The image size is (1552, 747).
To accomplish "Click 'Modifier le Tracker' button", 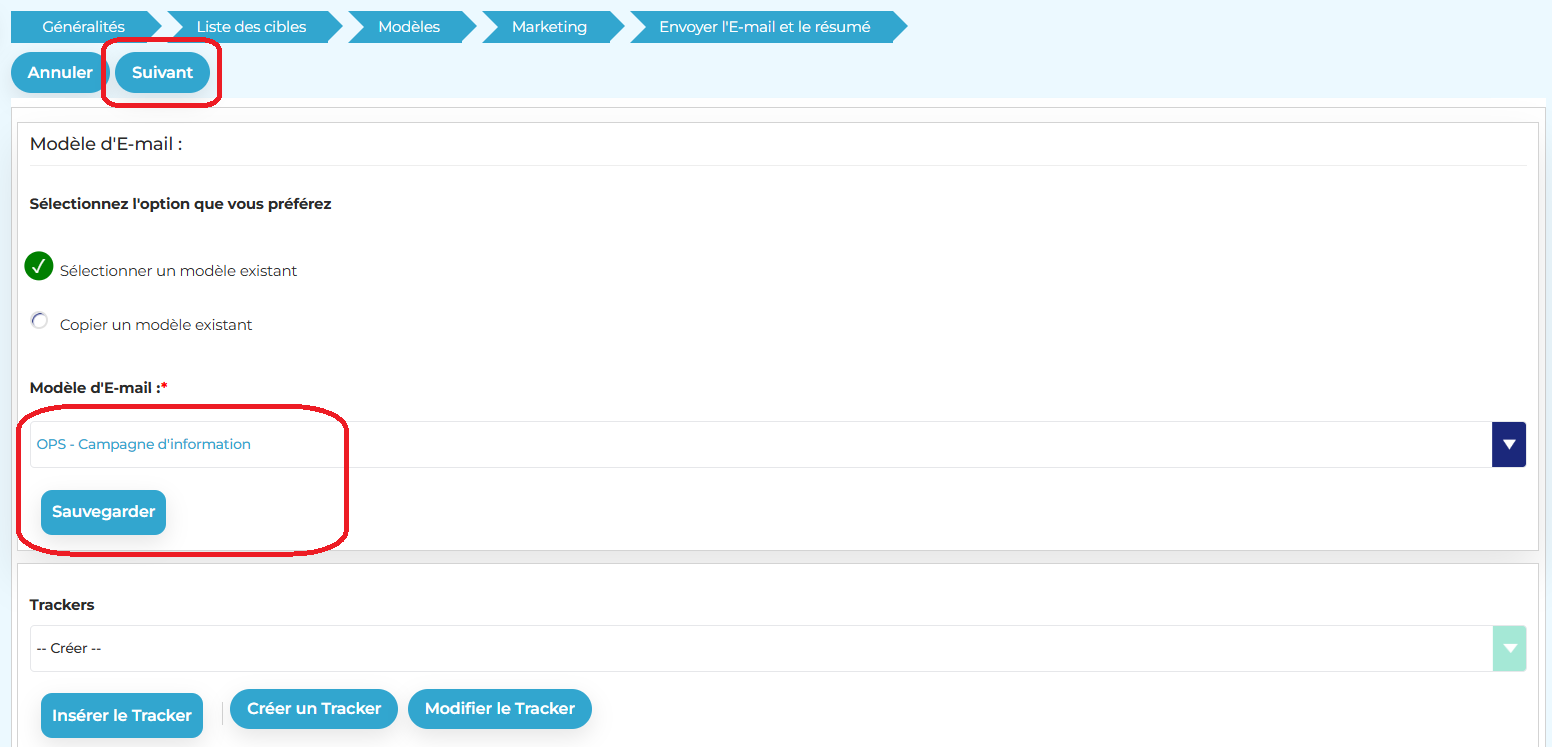I will pos(499,709).
